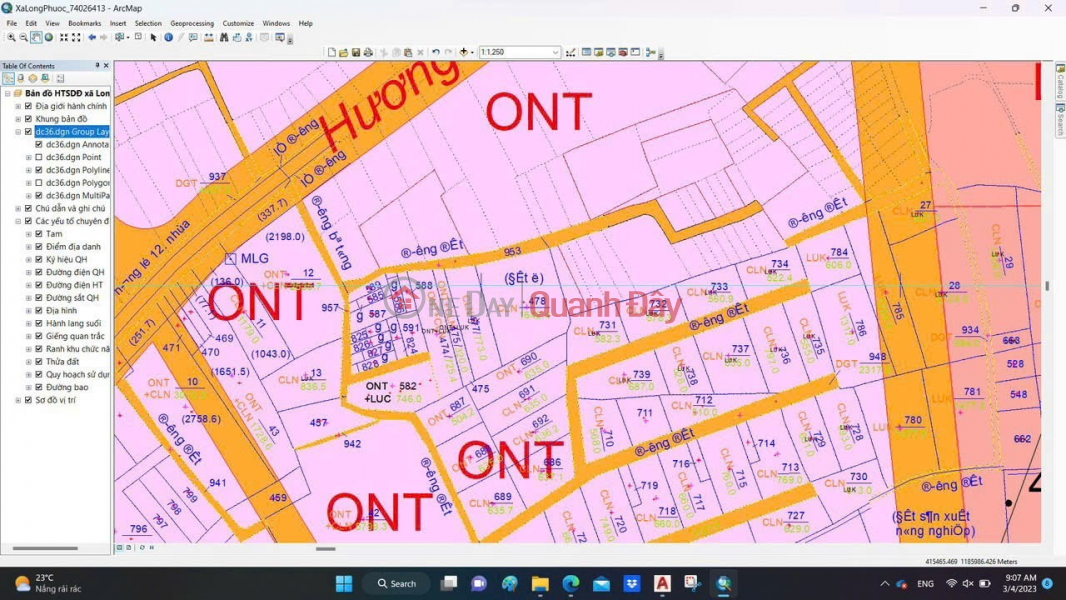1066x600 pixels.
Task: Click the Windows taskbar Search button
Action: point(398,583)
